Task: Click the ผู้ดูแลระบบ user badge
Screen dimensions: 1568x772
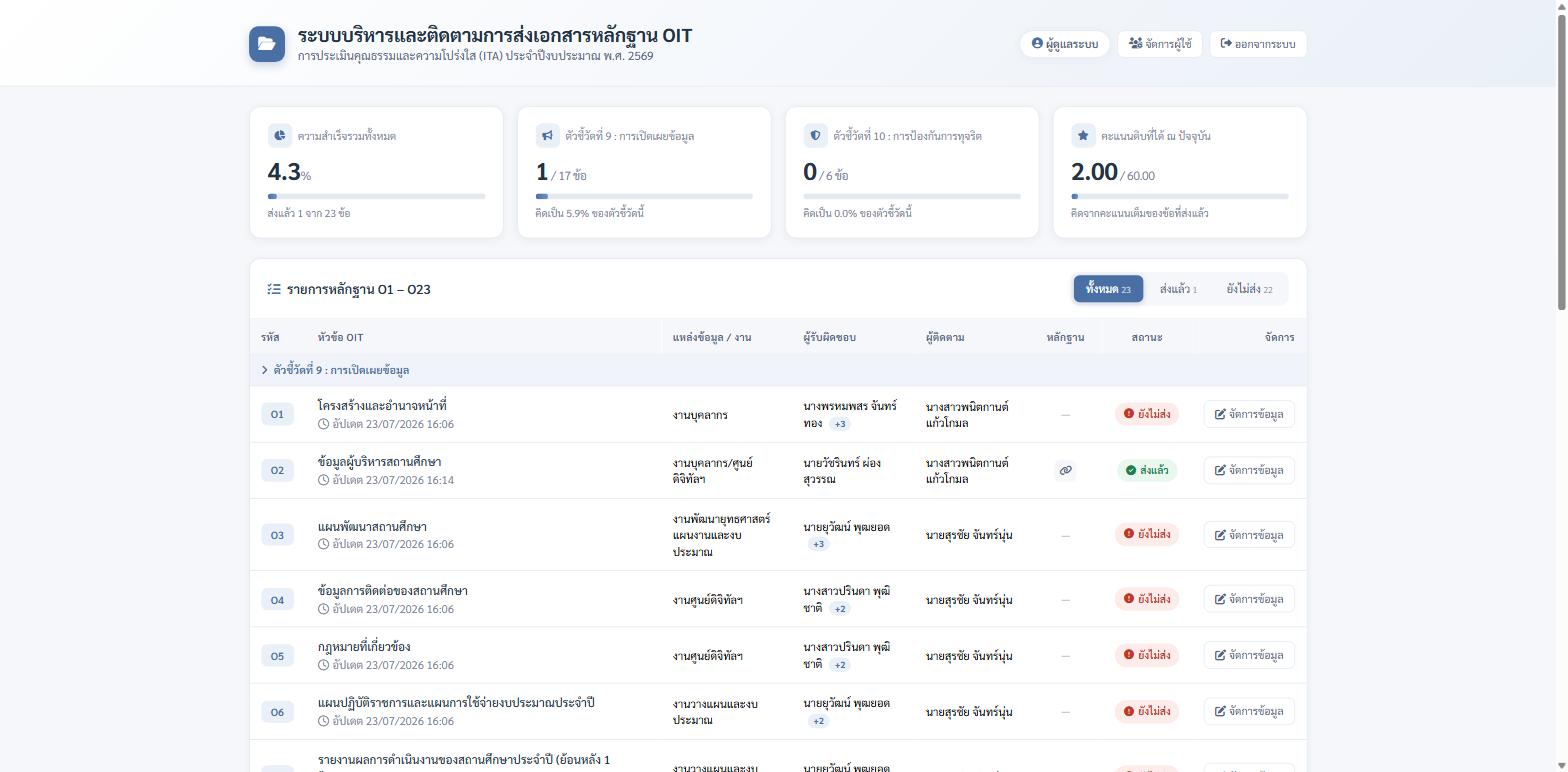Action: coord(1065,44)
